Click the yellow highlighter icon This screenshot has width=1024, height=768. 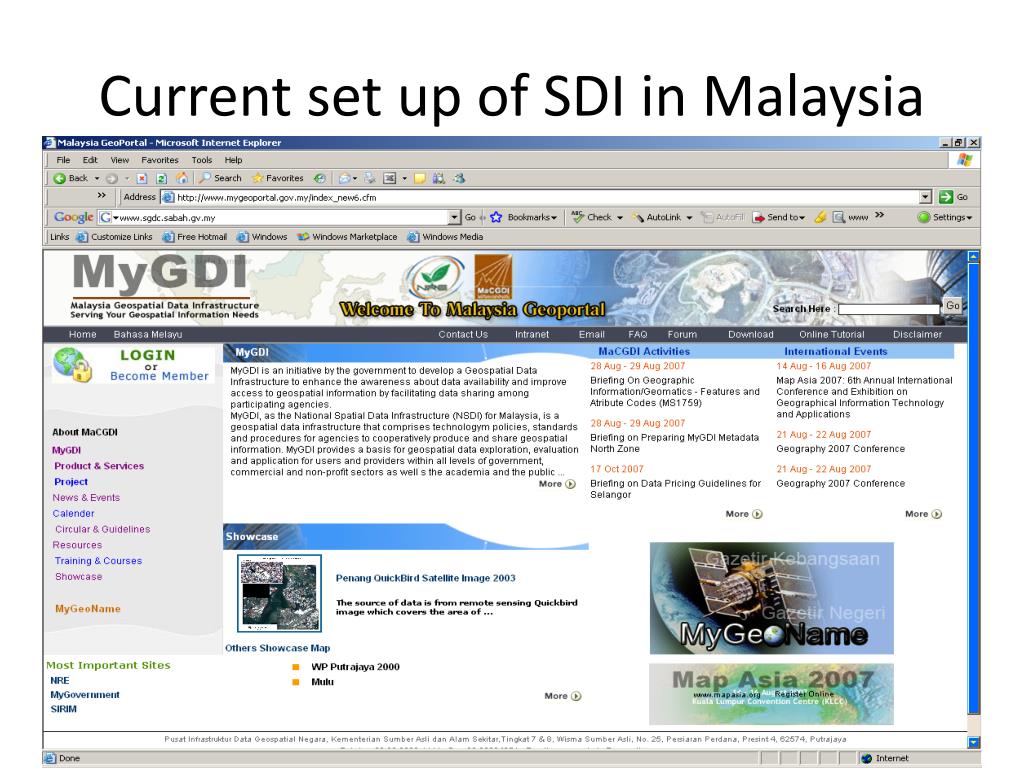(x=820, y=217)
